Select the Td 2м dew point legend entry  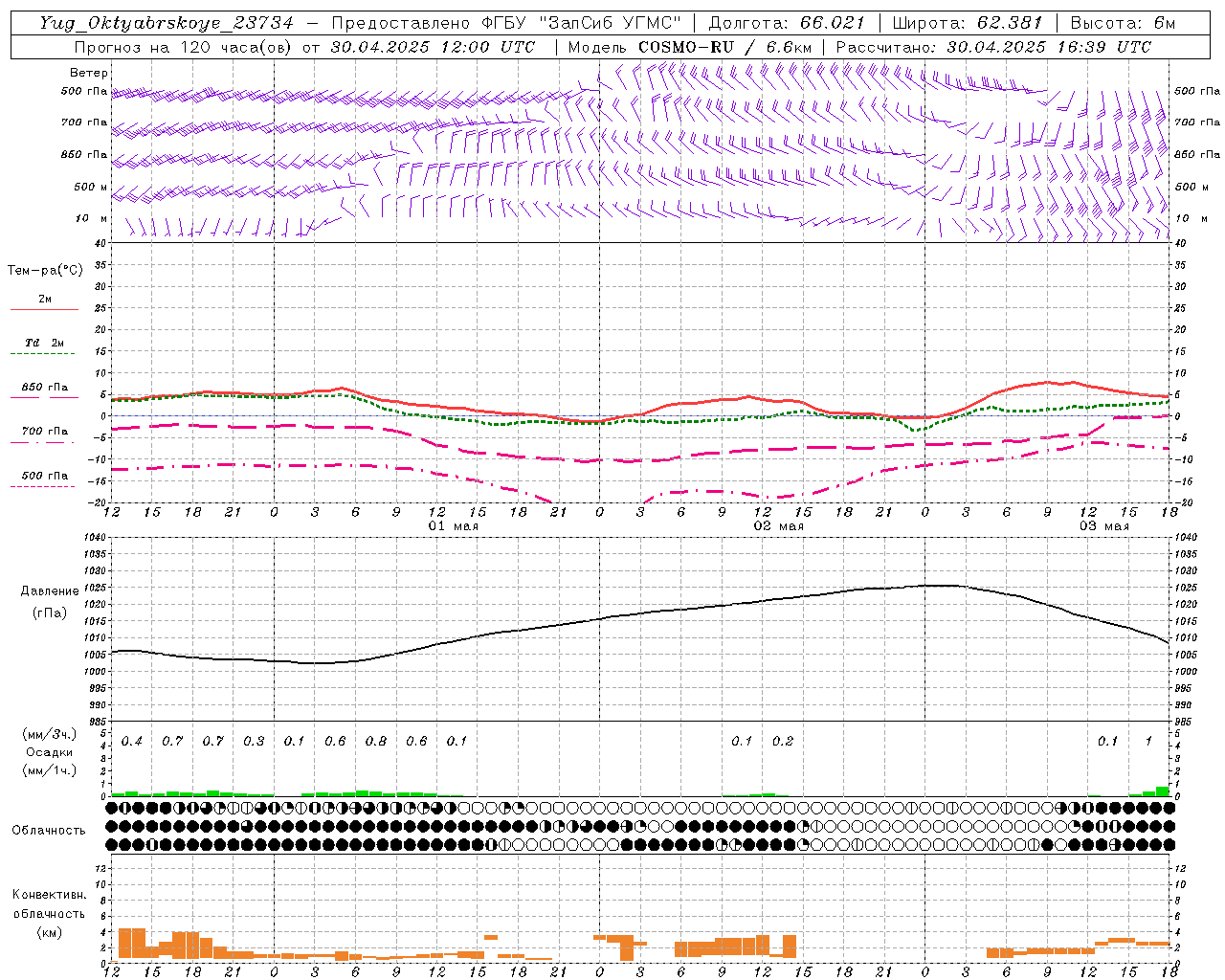tap(45, 343)
